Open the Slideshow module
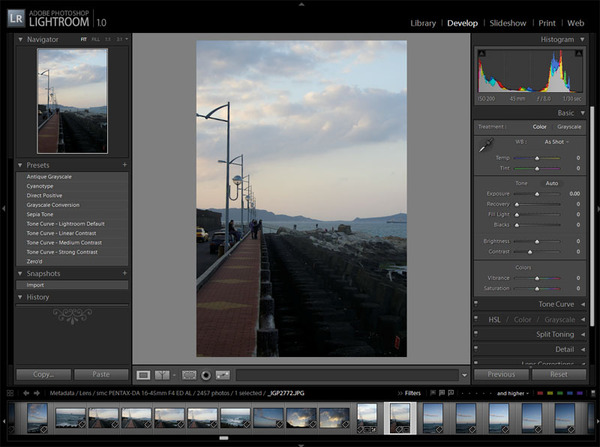This screenshot has width=600, height=447. pyautogui.click(x=508, y=23)
